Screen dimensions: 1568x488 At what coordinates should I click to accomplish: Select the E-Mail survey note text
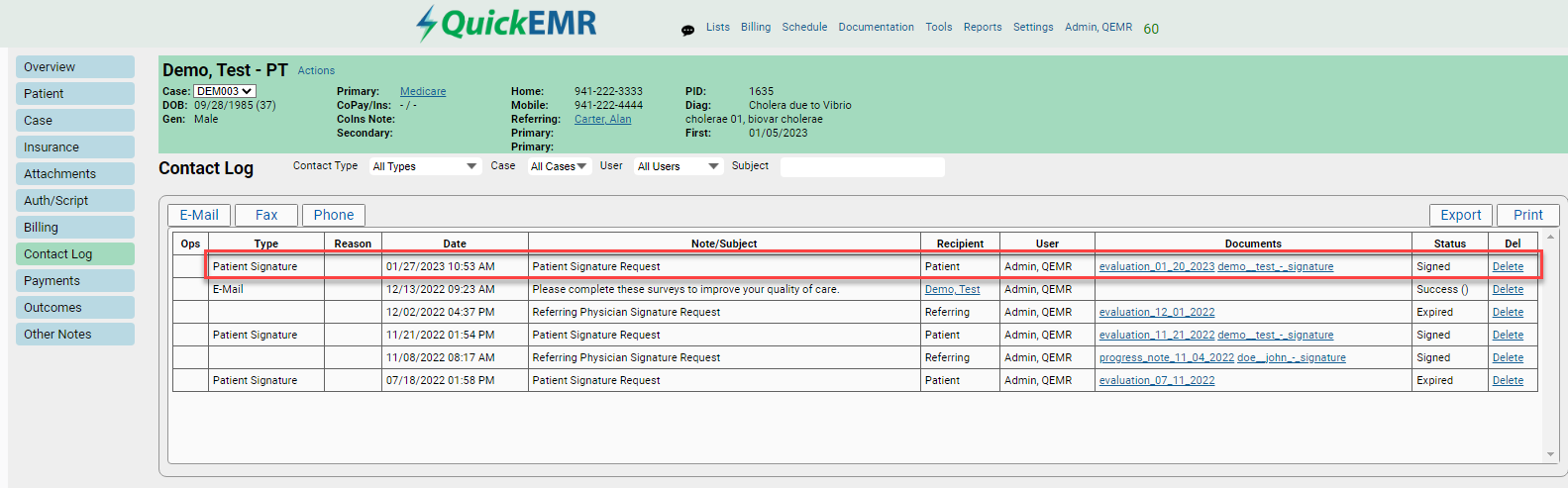[685, 289]
